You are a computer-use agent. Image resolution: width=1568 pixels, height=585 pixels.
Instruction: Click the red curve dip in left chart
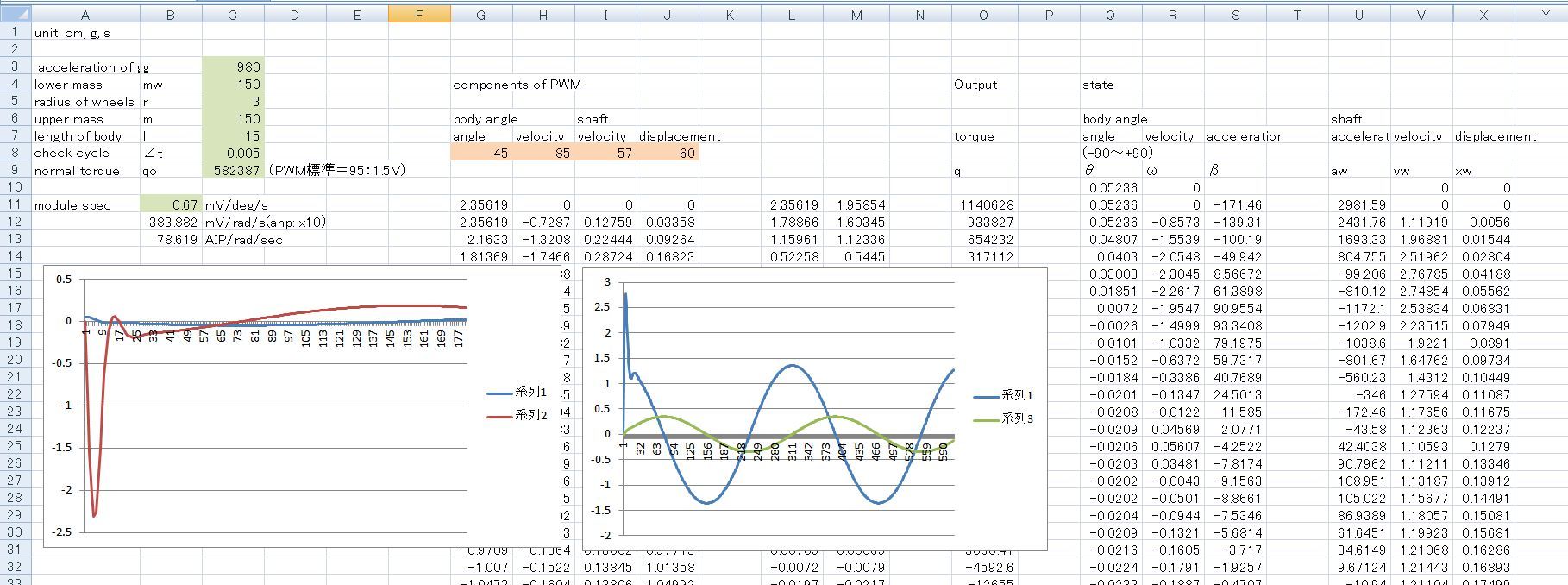click(94, 514)
